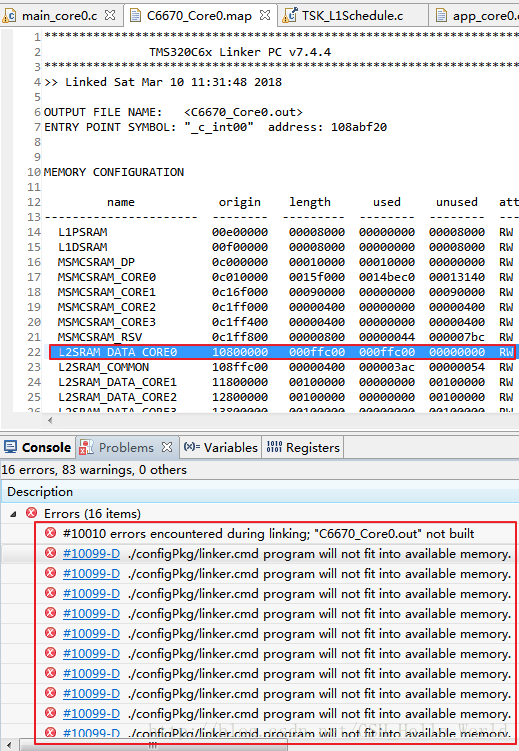
Task: Click the Description column header
Action: (x=260, y=492)
